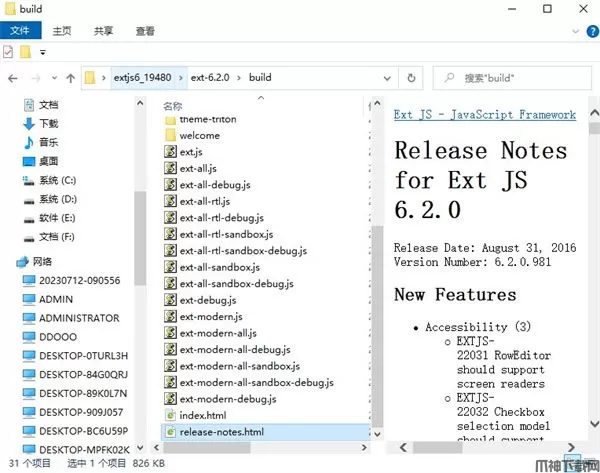
Task: Select the index.html file icon
Action: (x=170, y=415)
